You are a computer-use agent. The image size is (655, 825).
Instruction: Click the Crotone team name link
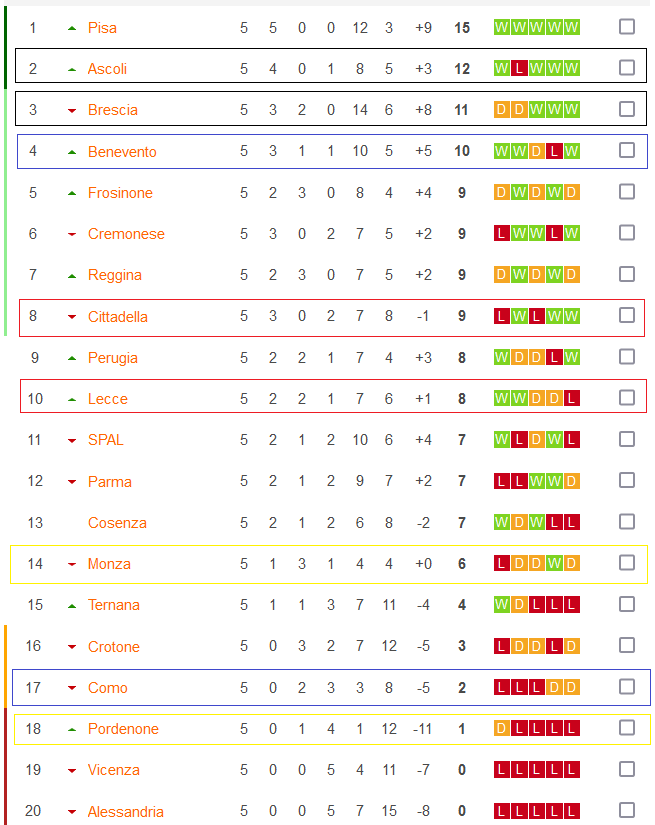(114, 647)
